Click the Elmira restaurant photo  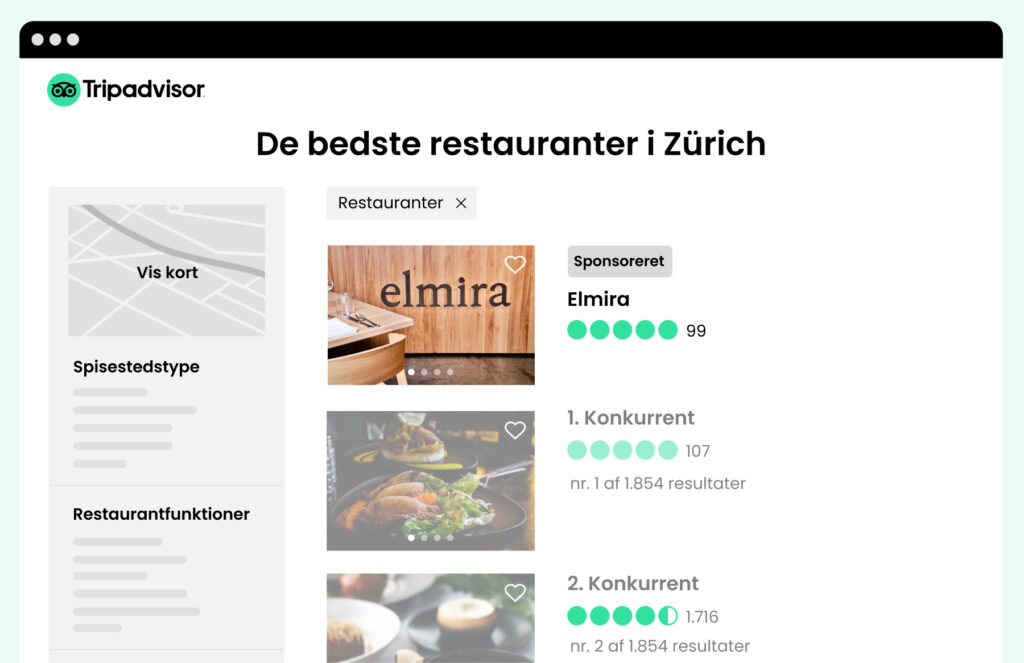pyautogui.click(x=431, y=315)
